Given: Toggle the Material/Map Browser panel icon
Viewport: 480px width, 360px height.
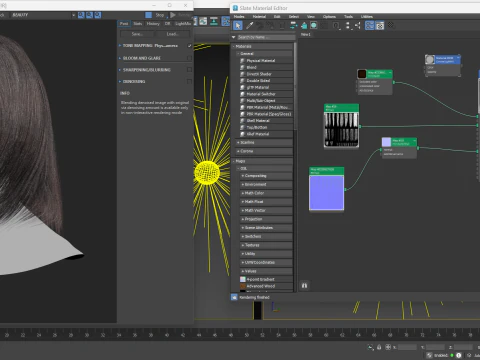Looking at the screenshot, I should (369, 25).
